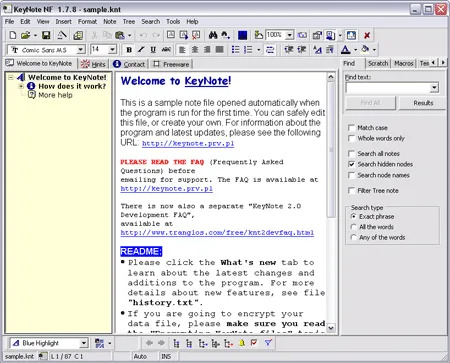Image resolution: width=450 pixels, height=363 pixels.
Task: Open the font color dropdown arrow
Action: (355, 50)
